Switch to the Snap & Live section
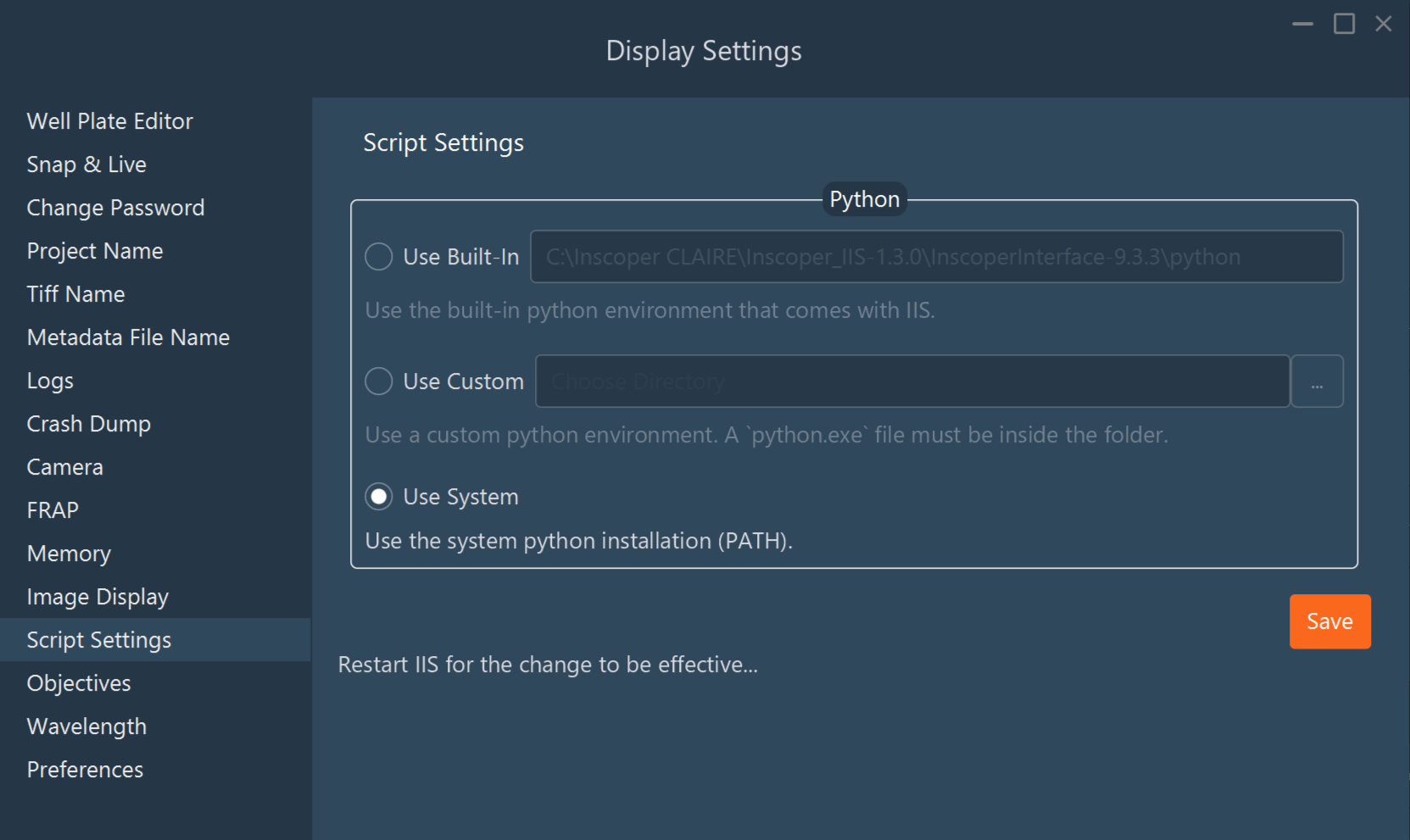This screenshot has height=840, width=1410. tap(86, 164)
